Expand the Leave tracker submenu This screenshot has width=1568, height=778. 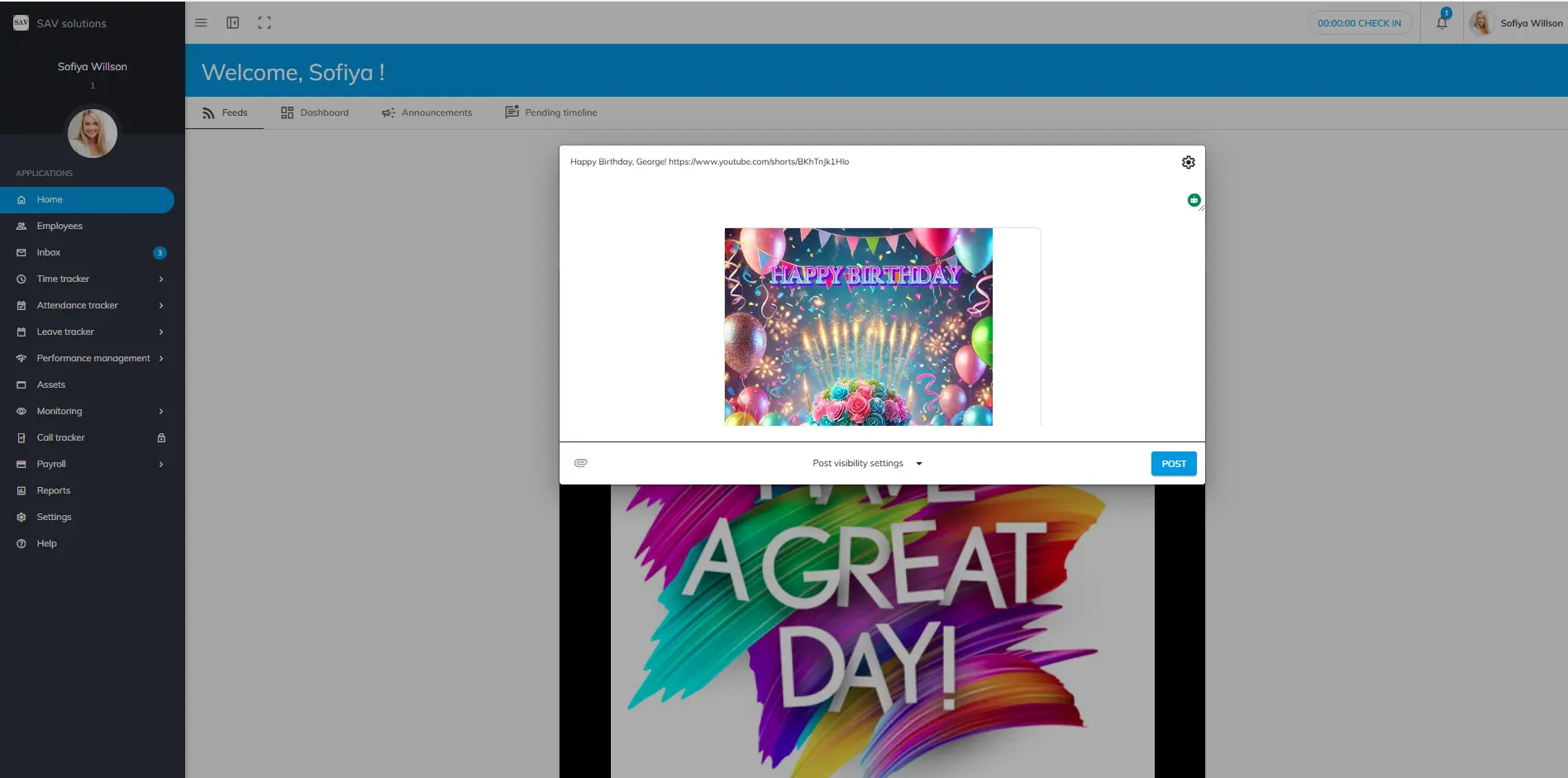coord(161,332)
